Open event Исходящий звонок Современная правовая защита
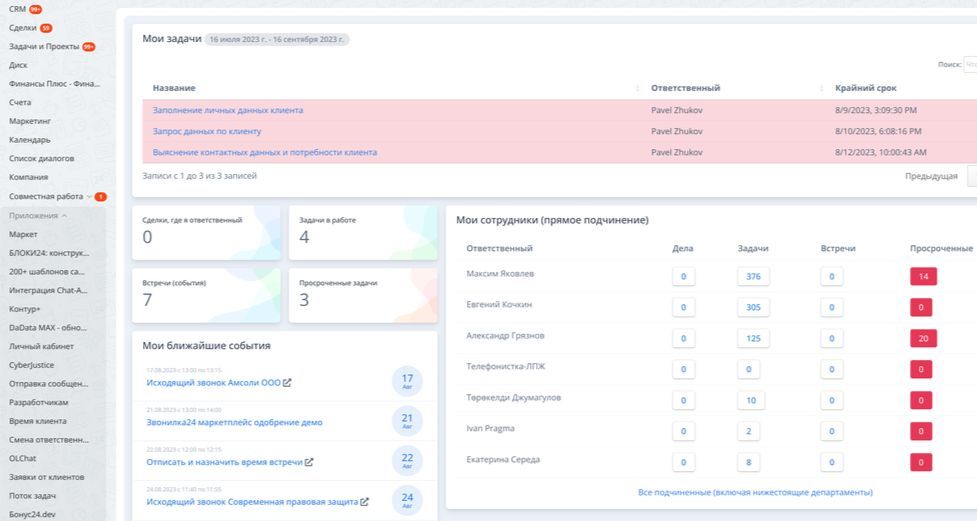This screenshot has height=521, width=977. 252,502
